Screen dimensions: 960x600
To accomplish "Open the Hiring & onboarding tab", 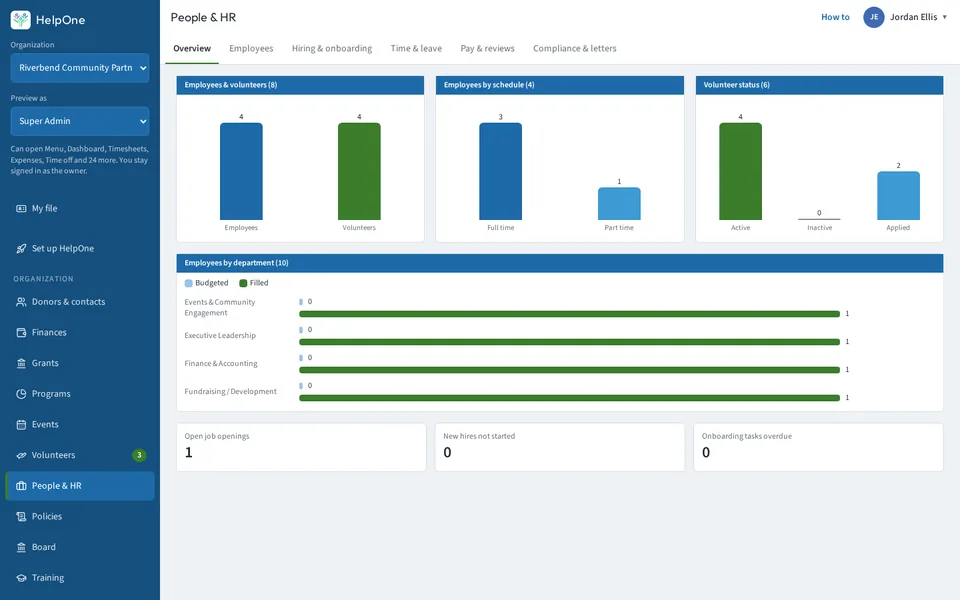I will (332, 48).
